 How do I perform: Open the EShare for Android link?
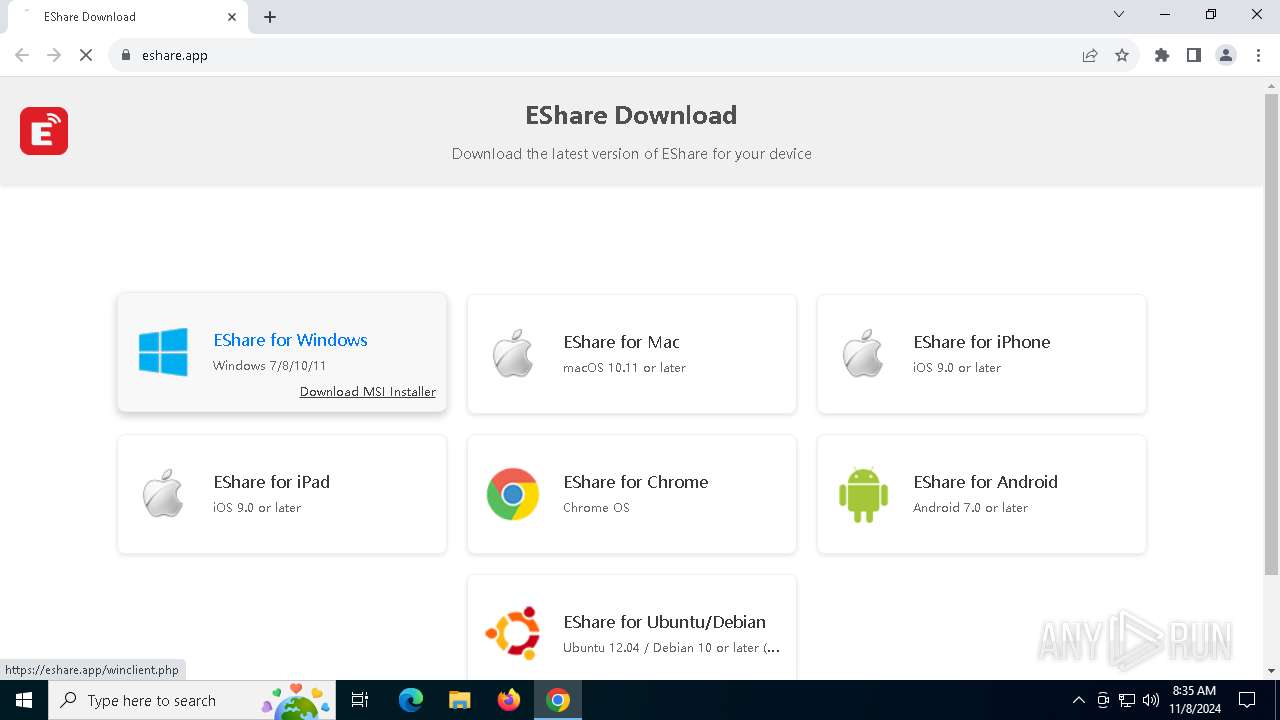point(985,482)
